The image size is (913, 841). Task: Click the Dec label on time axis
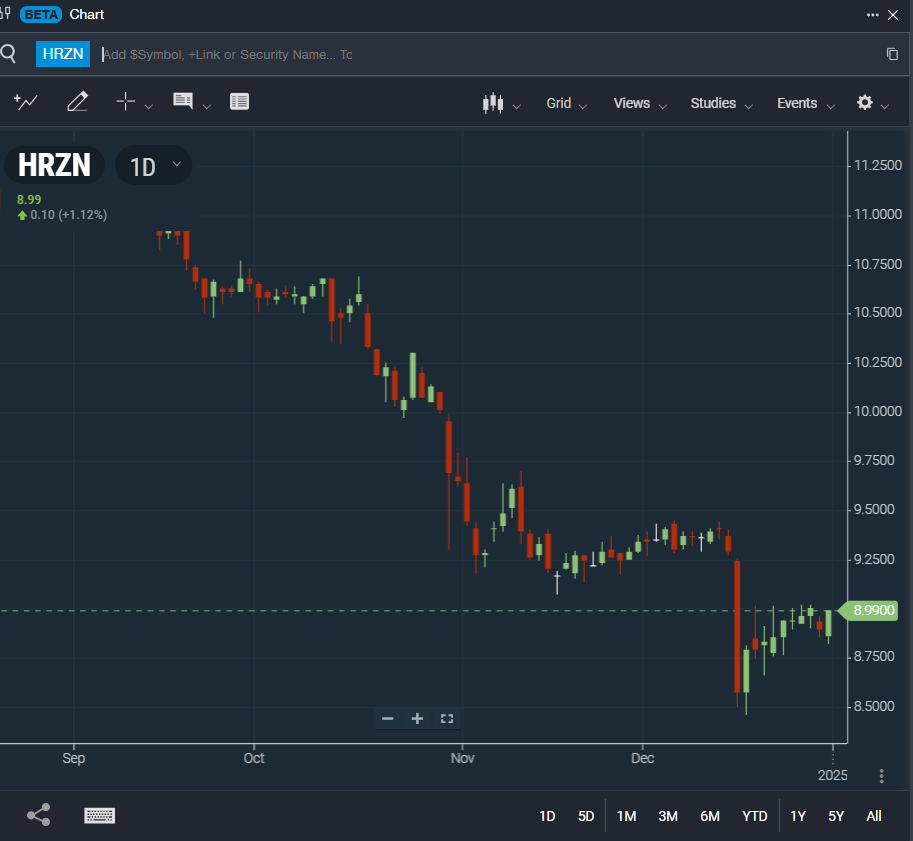642,758
